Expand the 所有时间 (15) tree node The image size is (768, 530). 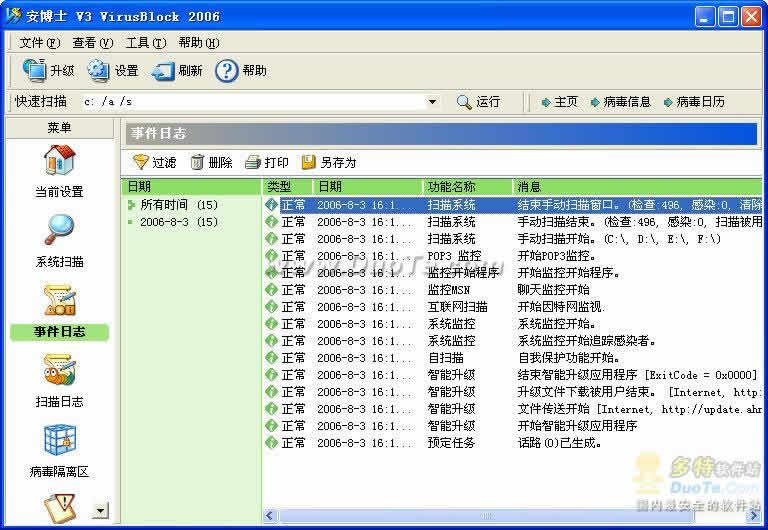(x=131, y=205)
